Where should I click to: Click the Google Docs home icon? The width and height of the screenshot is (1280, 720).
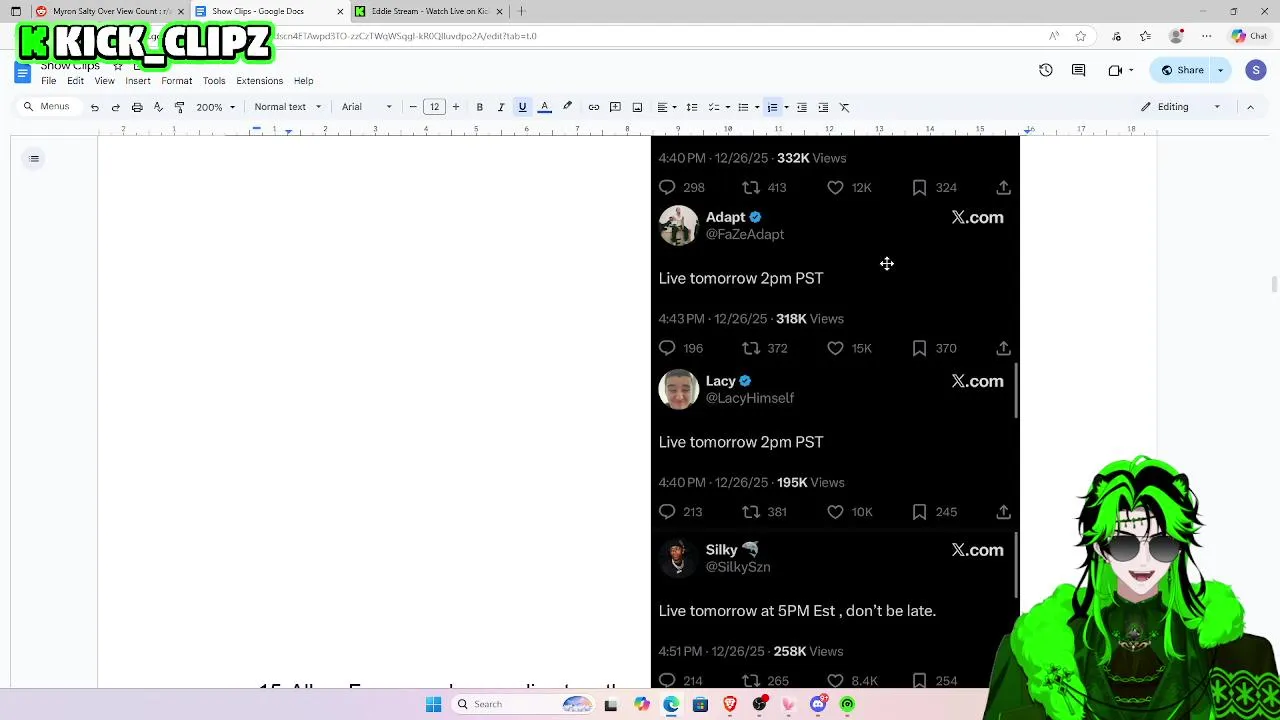(22, 73)
